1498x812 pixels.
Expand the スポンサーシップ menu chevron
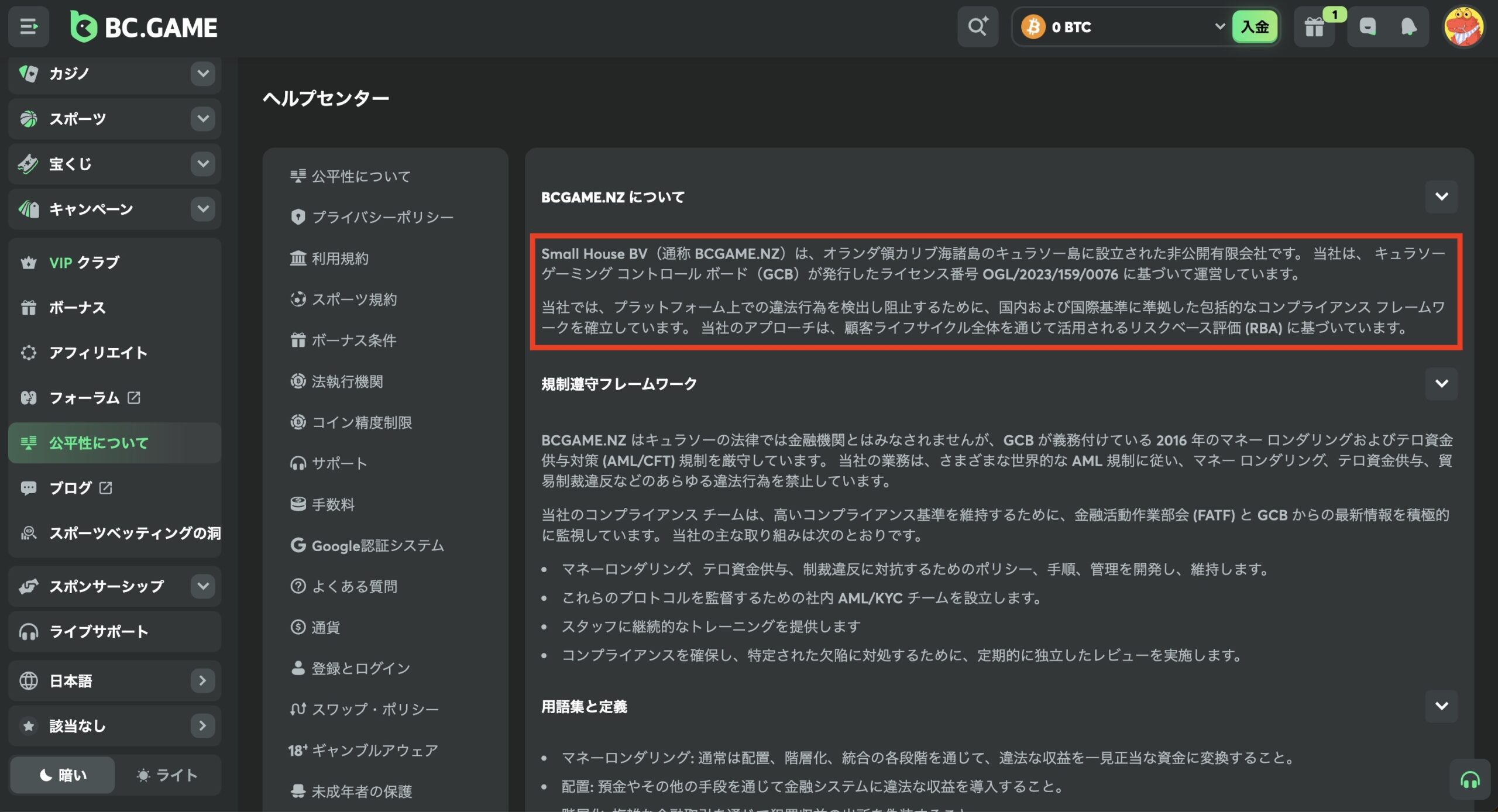tap(202, 586)
